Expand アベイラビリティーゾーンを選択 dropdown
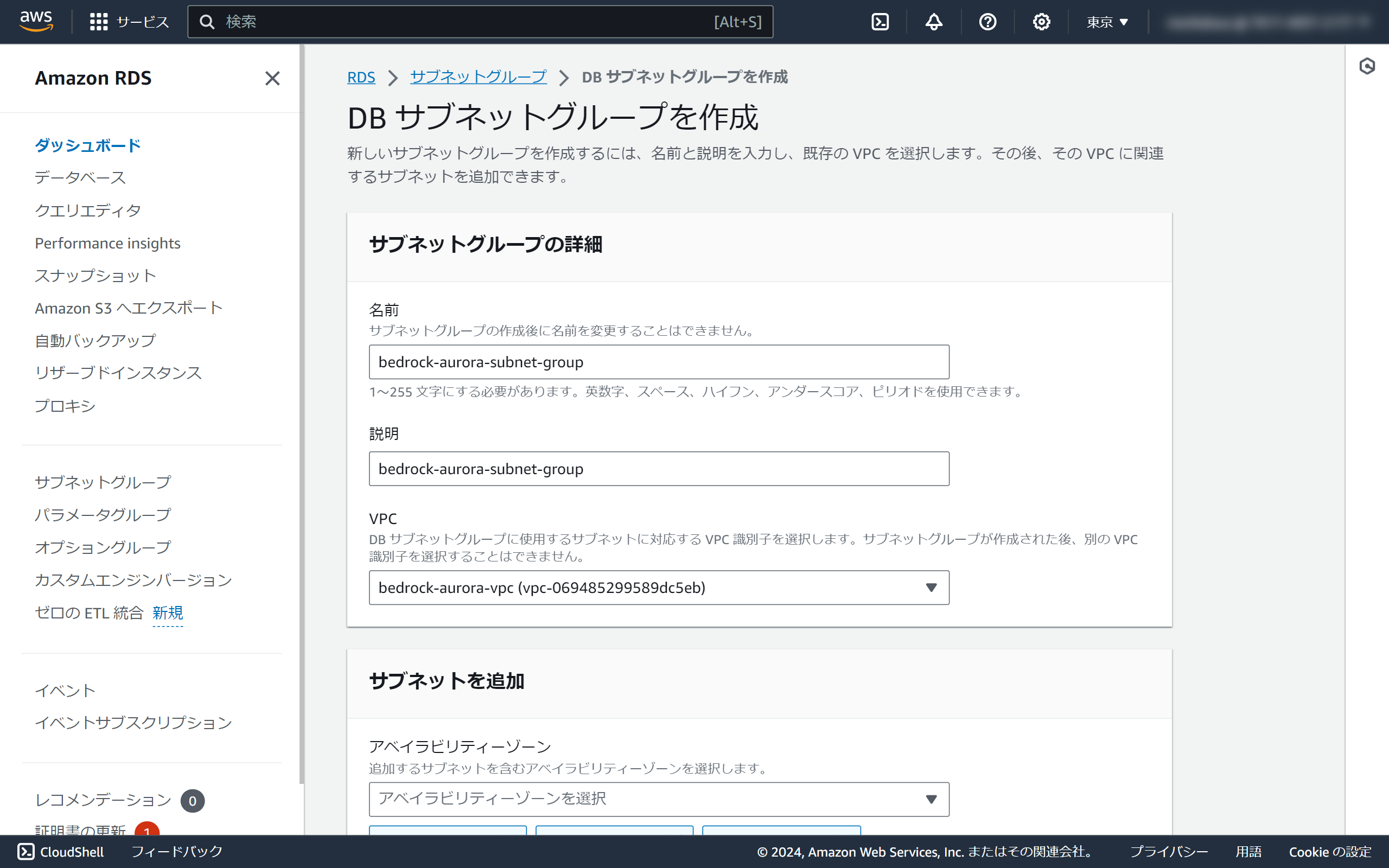Image resolution: width=1389 pixels, height=868 pixels. (658, 799)
